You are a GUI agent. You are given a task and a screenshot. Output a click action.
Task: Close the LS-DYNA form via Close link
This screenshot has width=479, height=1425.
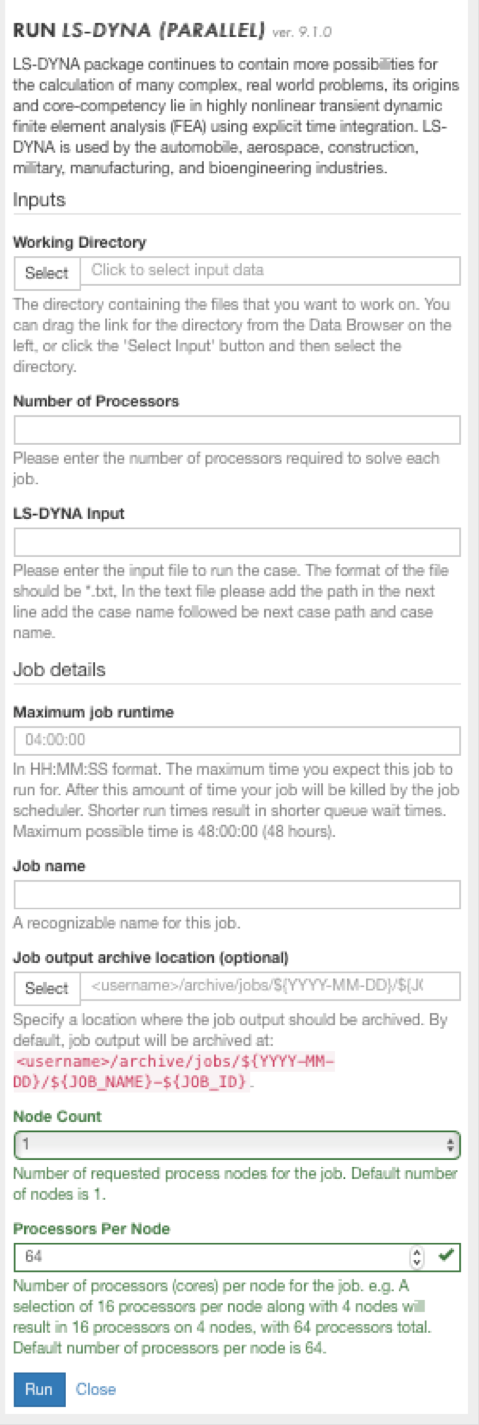pos(96,1389)
